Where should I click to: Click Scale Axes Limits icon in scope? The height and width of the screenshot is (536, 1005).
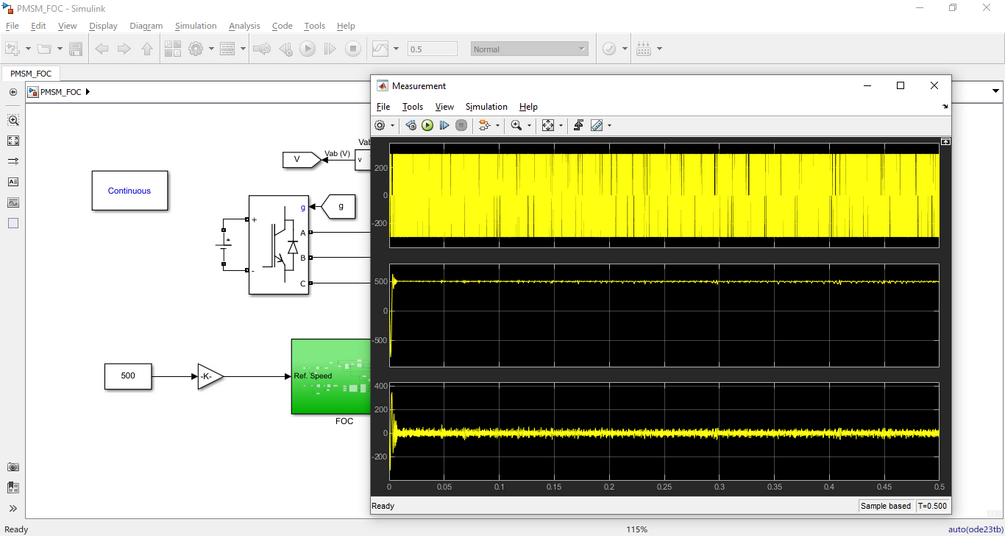(548, 126)
